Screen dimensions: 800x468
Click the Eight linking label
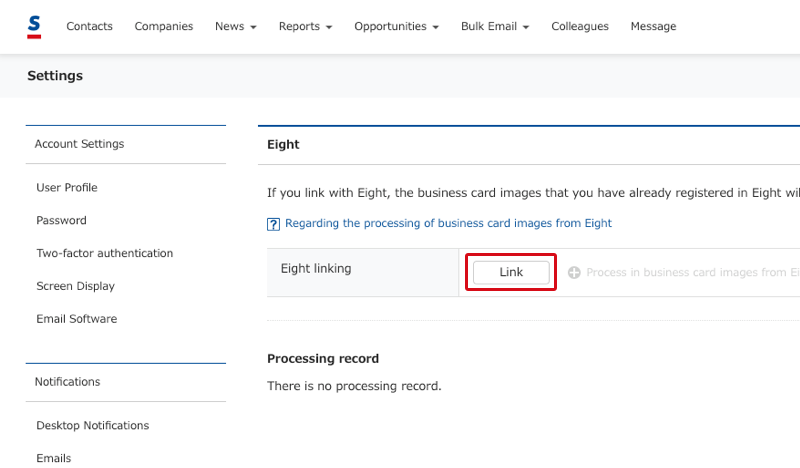tap(316, 269)
